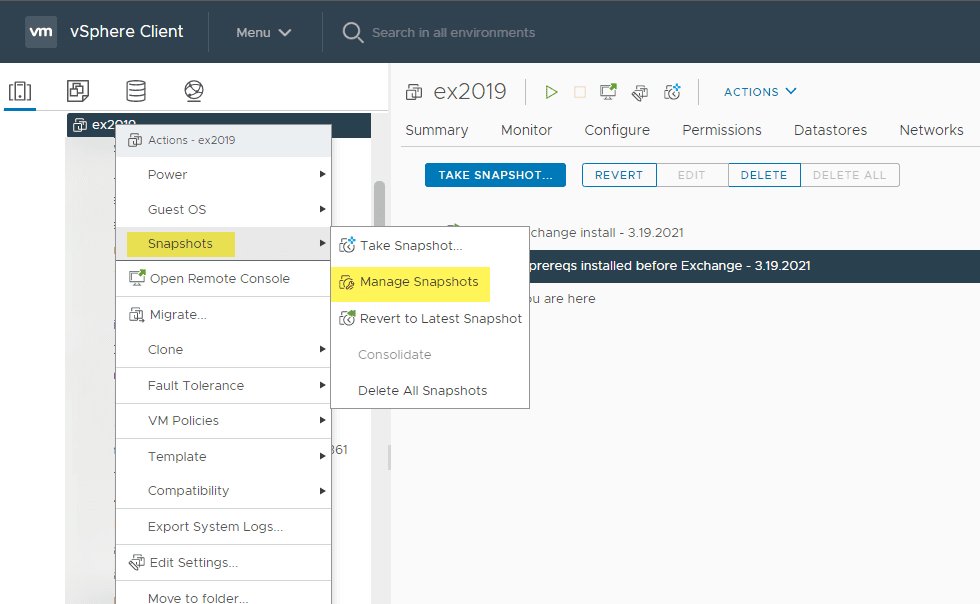This screenshot has height=604, width=980.
Task: Open the Storage view icon
Action: (136, 91)
